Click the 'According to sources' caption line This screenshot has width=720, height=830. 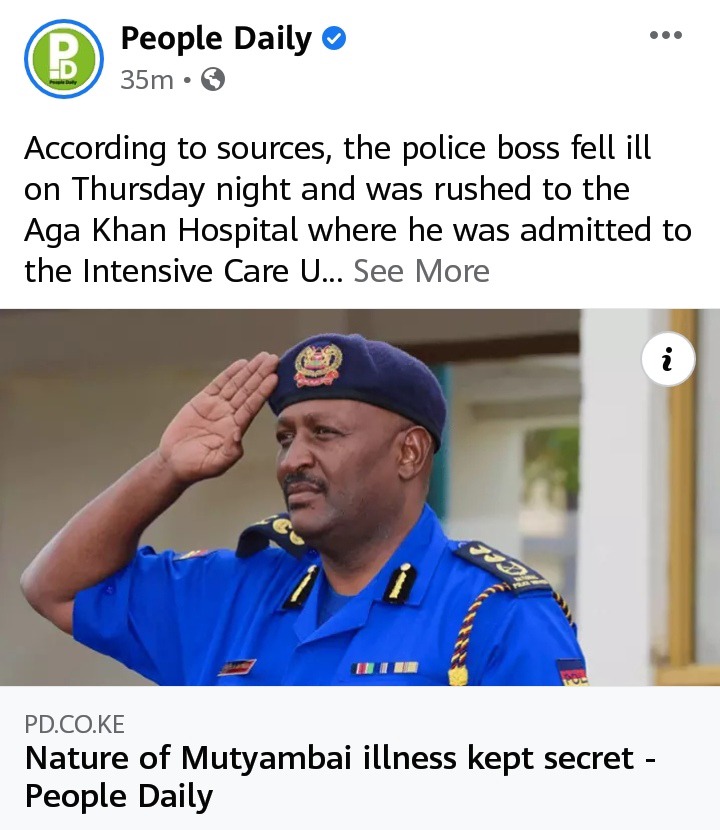337,148
